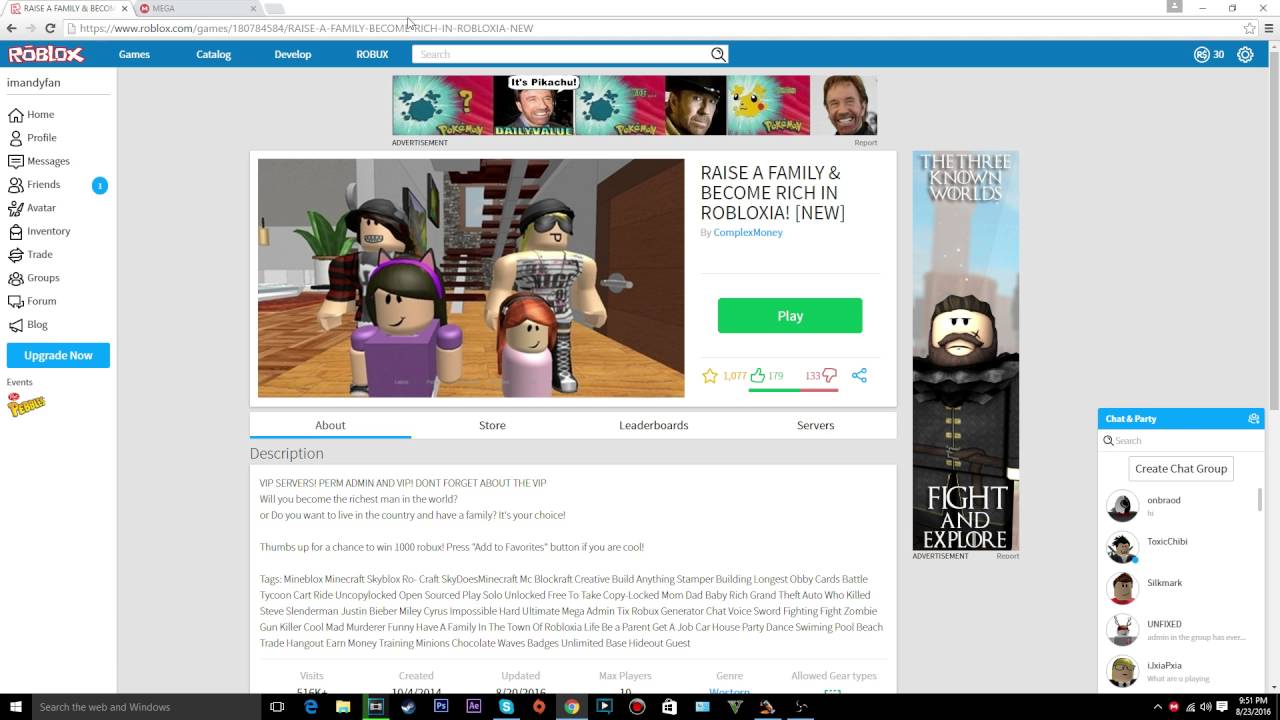This screenshot has height=720, width=1280.
Task: Open the settings gear icon
Action: [x=1245, y=55]
